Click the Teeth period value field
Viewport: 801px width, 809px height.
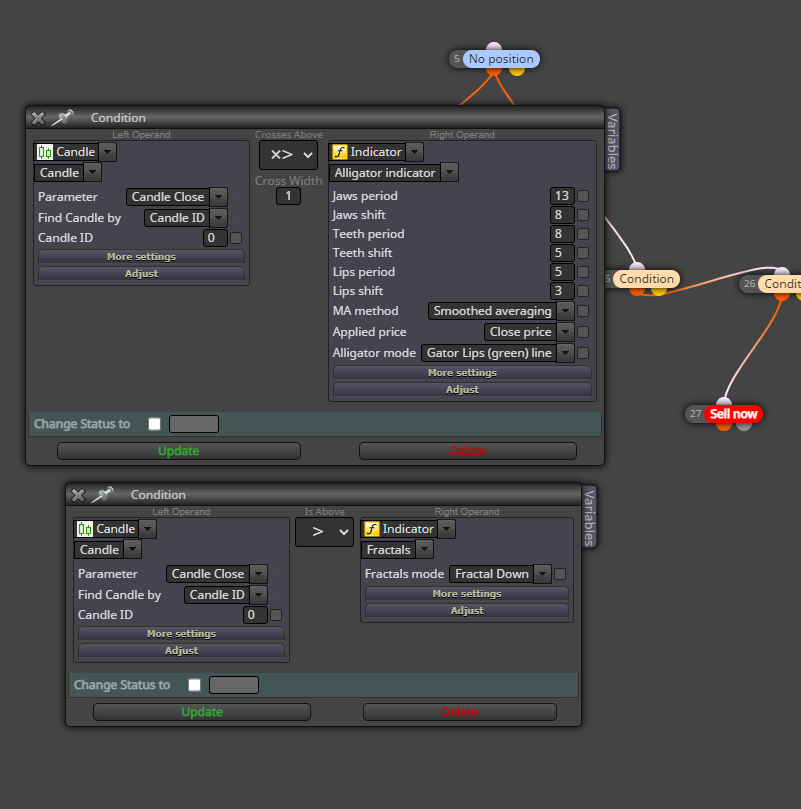562,234
